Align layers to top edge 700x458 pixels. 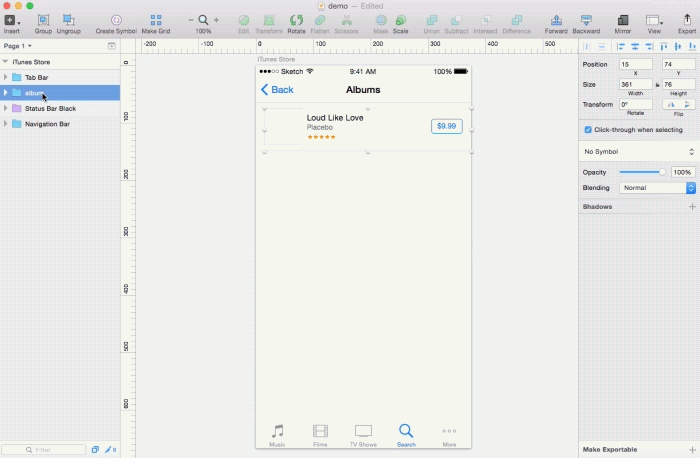[664, 46]
